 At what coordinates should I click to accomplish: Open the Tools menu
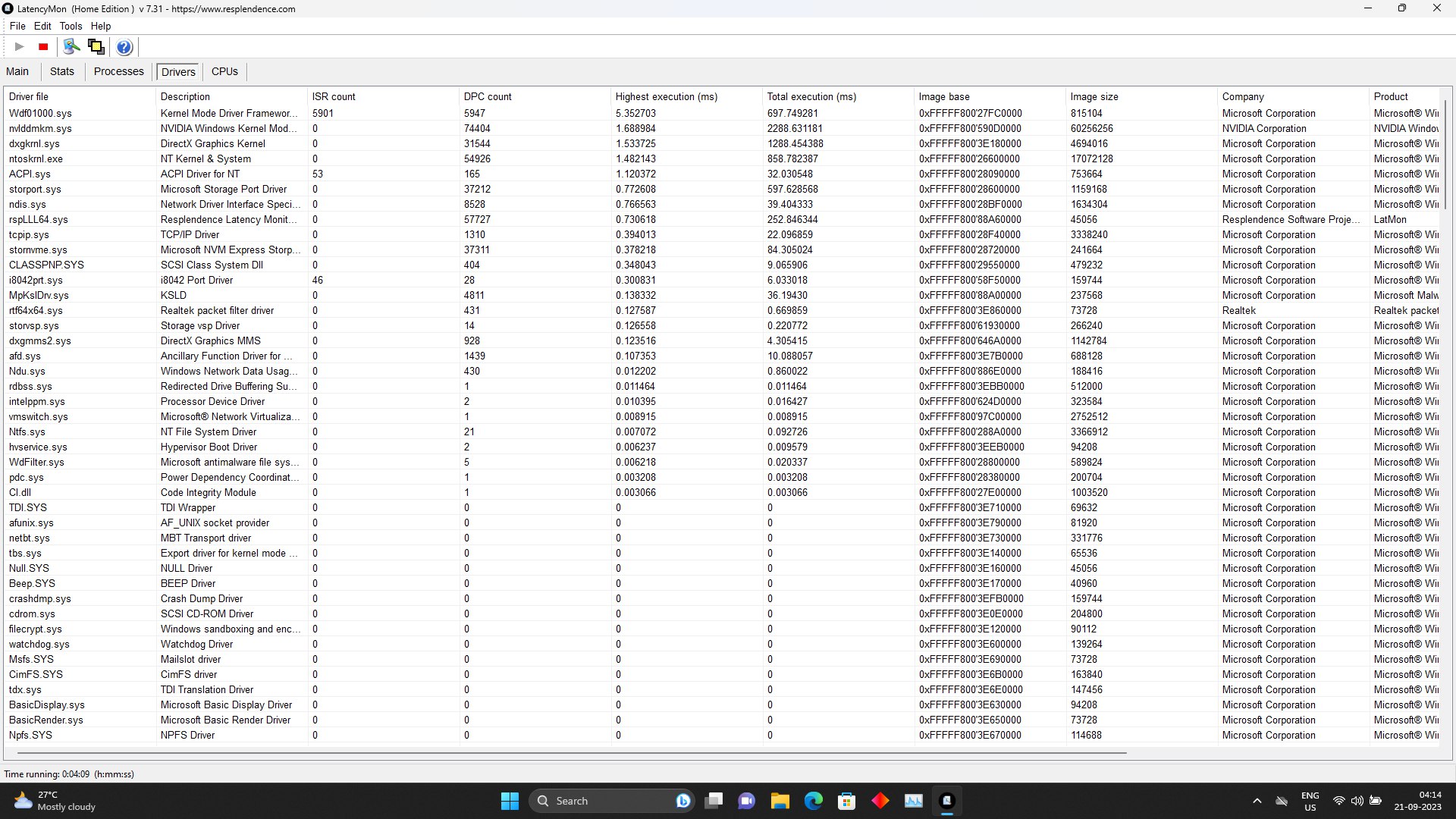pos(71,26)
